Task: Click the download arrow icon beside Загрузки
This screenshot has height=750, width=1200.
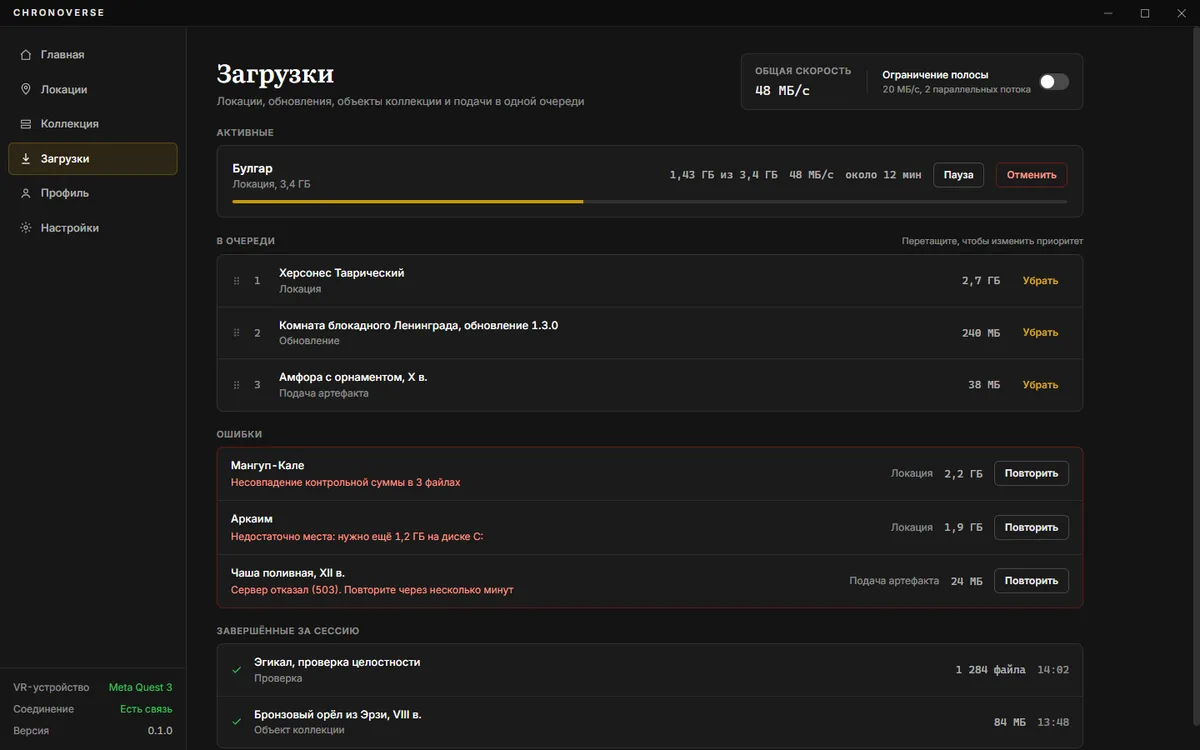Action: click(x=26, y=159)
